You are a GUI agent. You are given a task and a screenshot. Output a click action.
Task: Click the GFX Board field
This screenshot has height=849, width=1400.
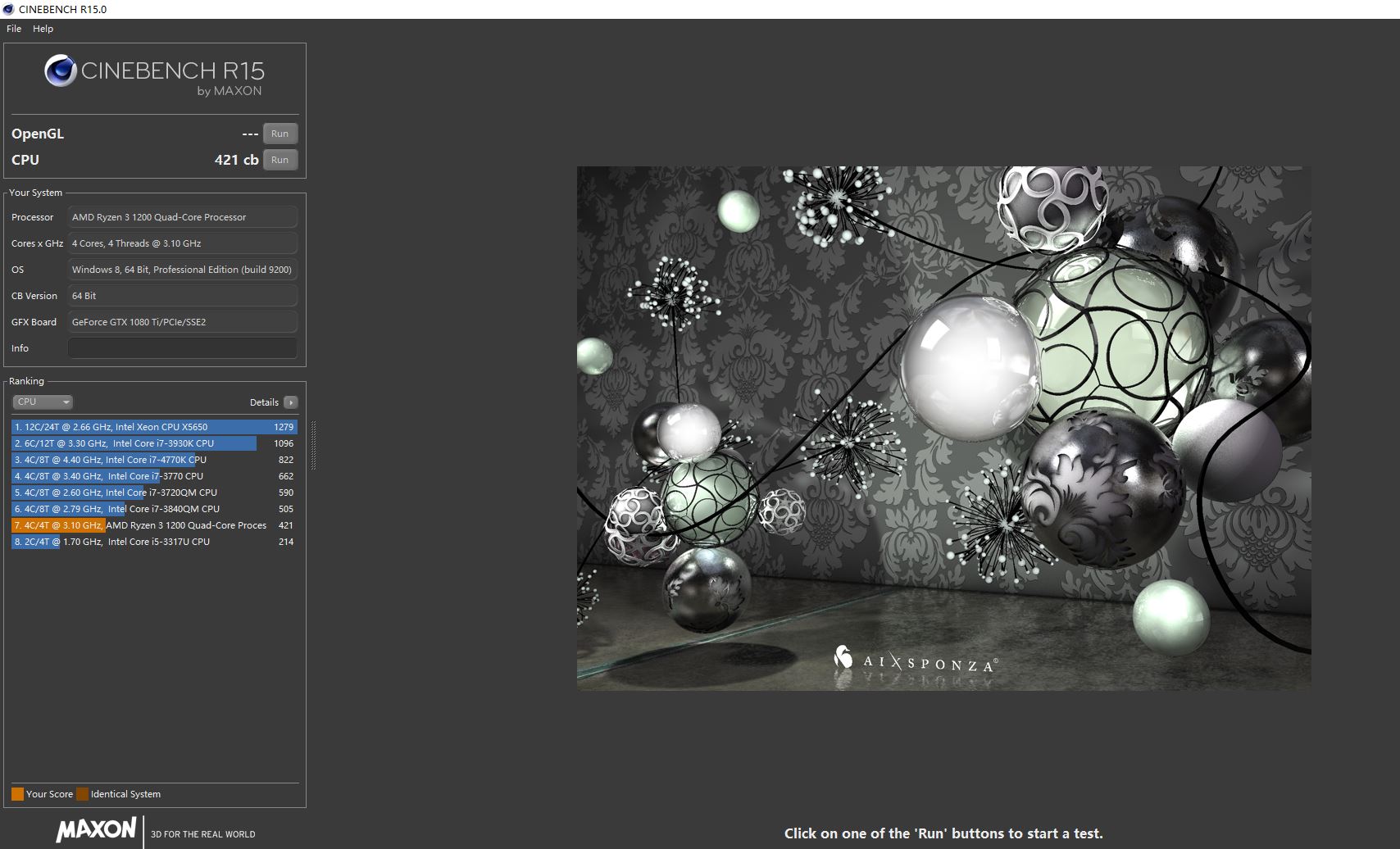point(182,322)
